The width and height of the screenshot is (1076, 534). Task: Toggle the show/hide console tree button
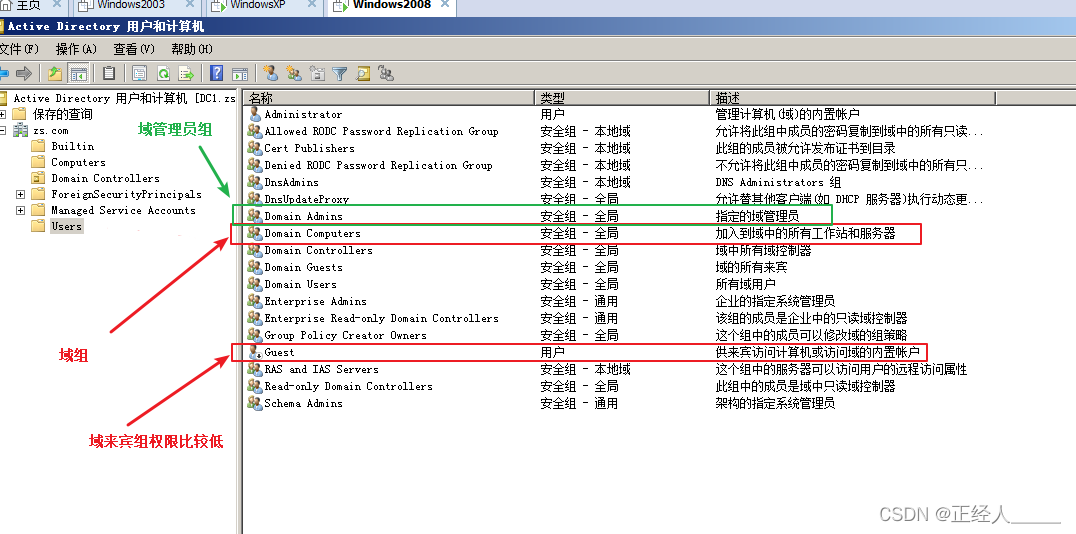pos(79,73)
